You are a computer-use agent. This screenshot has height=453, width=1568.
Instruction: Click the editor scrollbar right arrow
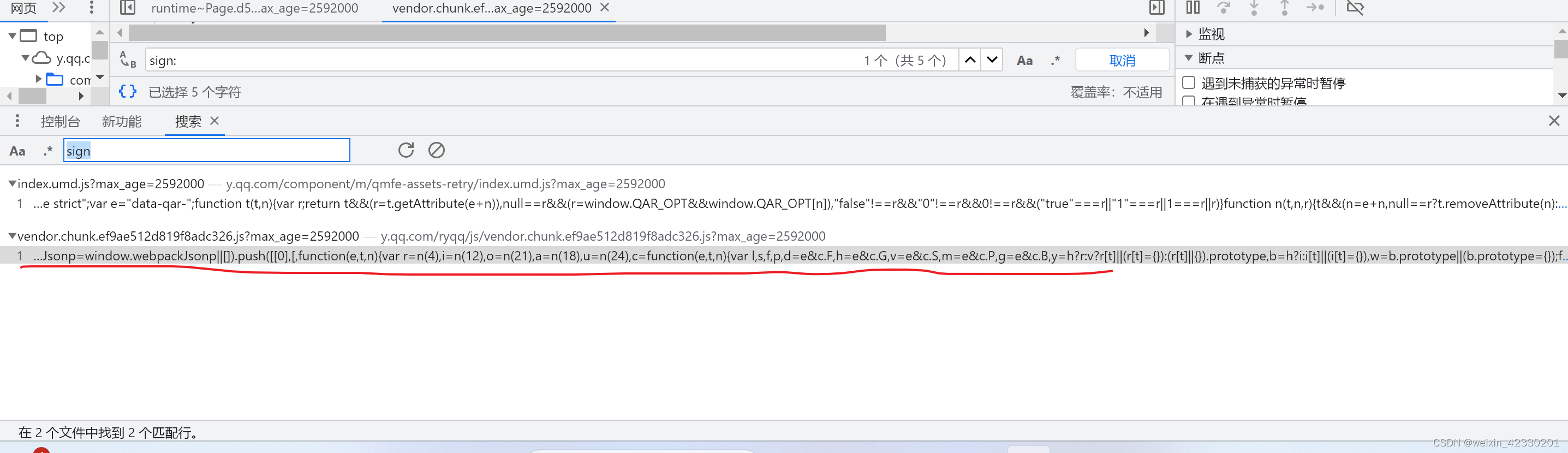pos(1146,33)
